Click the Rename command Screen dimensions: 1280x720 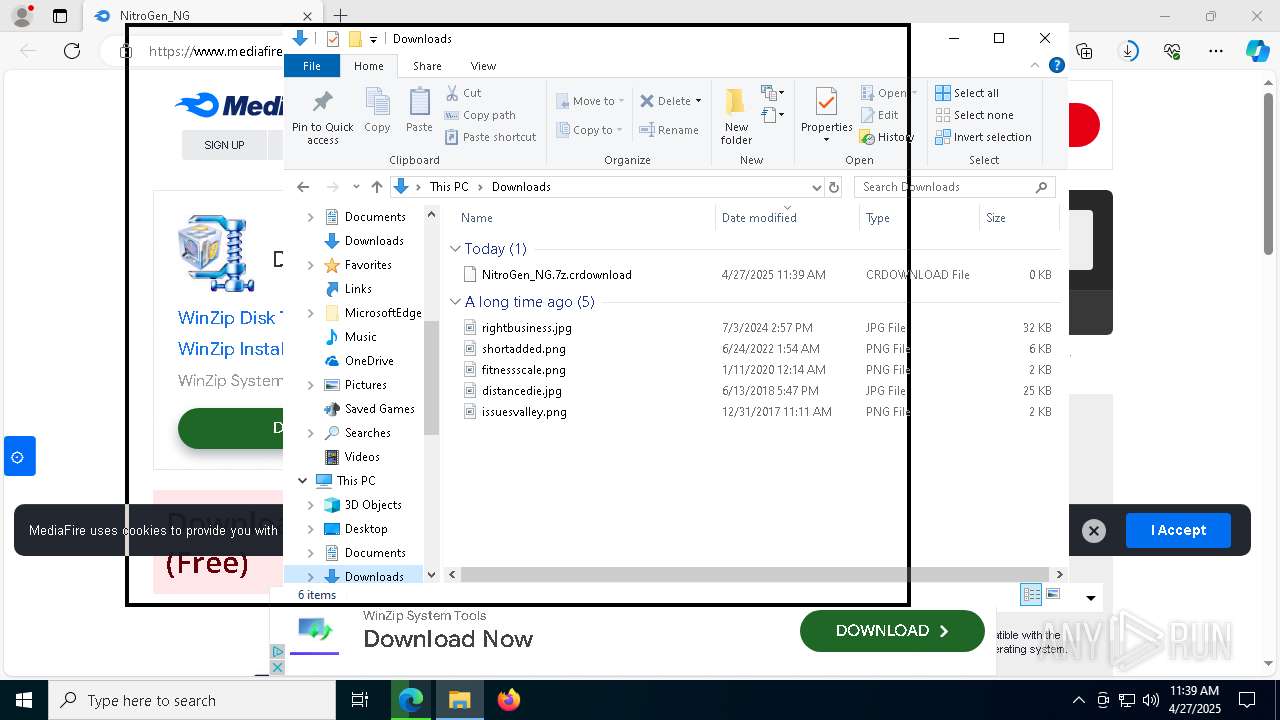click(x=669, y=130)
